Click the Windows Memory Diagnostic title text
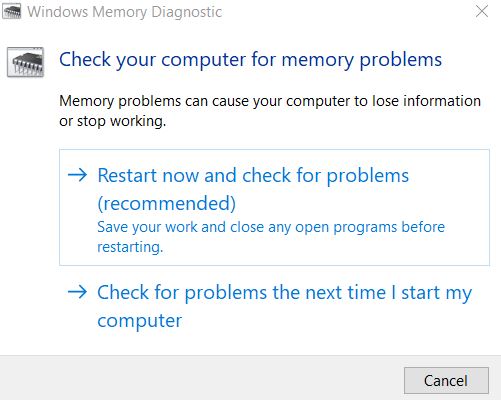The width and height of the screenshot is (501, 400). 124,12
